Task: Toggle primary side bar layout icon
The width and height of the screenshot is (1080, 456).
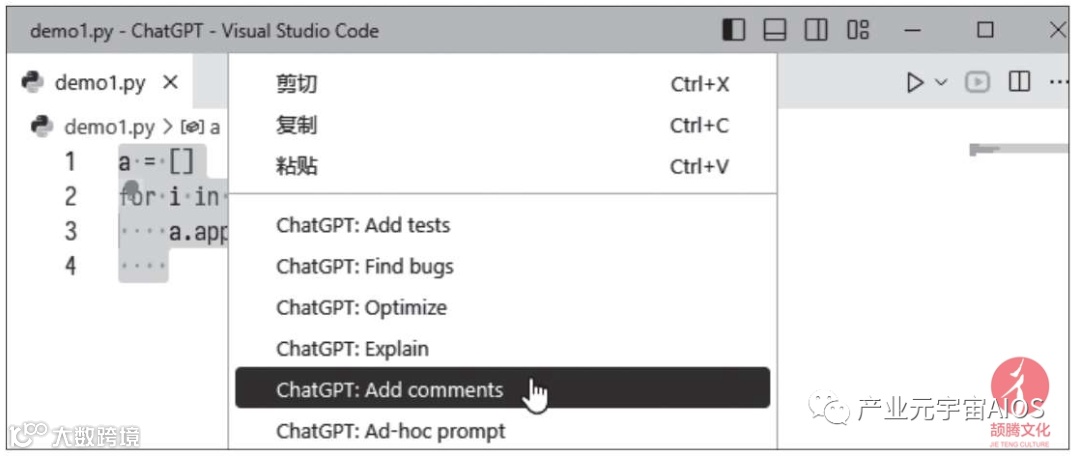Action: (x=734, y=30)
